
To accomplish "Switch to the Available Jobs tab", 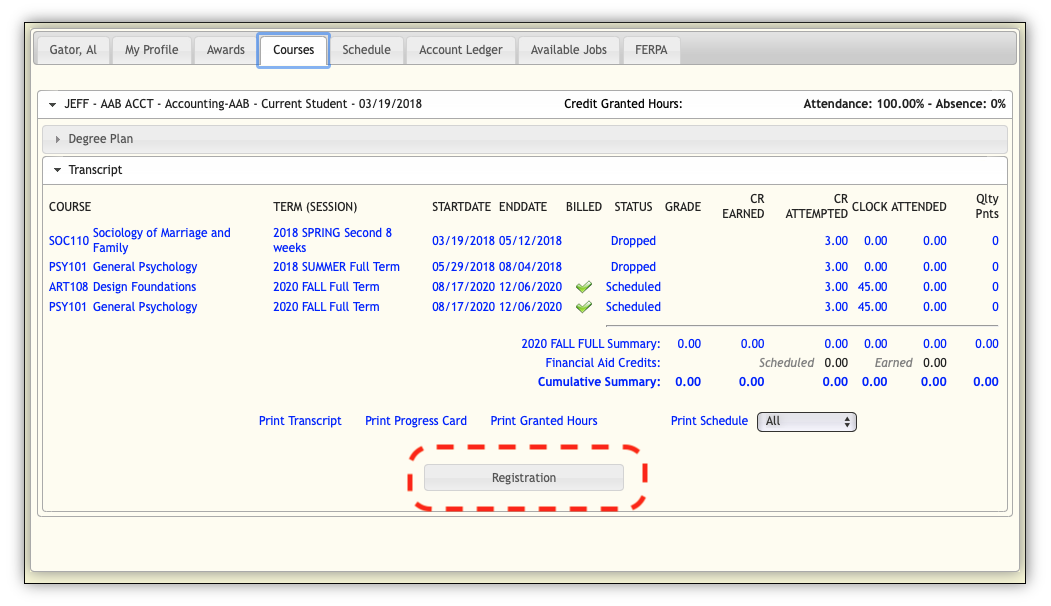I will 568,50.
